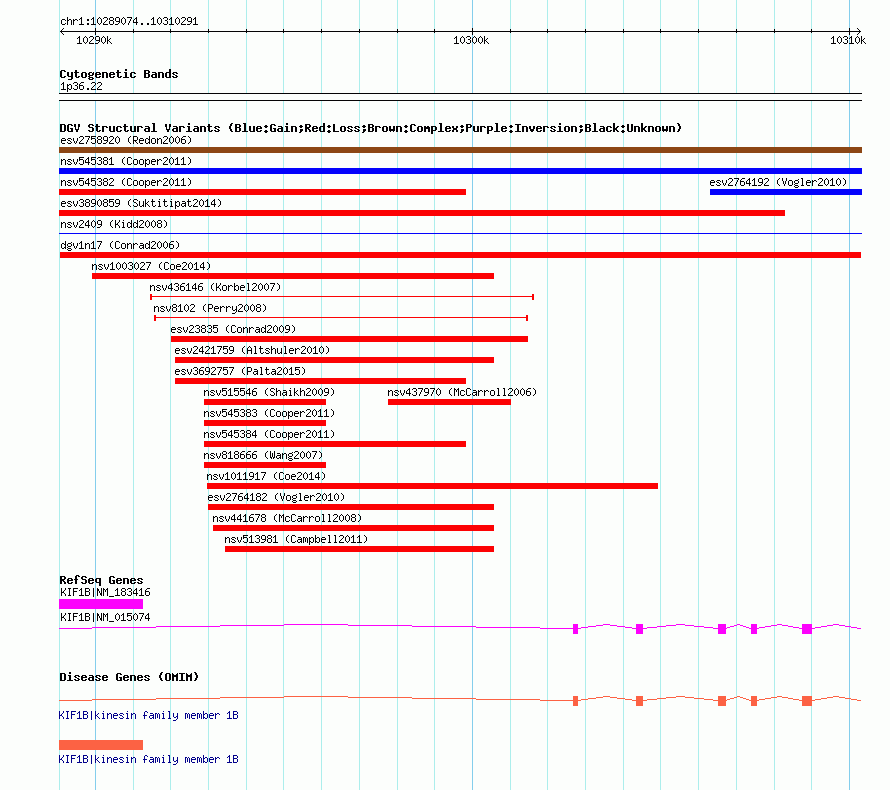Click the 10310k ruler tick label
Viewport: 890px width, 790px height.
tap(848, 40)
